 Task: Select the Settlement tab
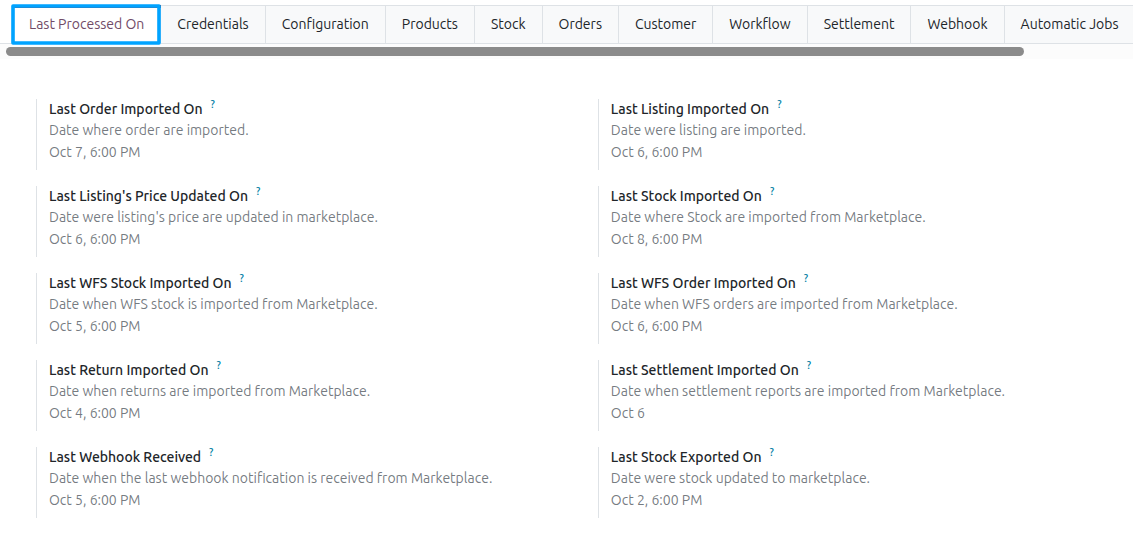(858, 24)
